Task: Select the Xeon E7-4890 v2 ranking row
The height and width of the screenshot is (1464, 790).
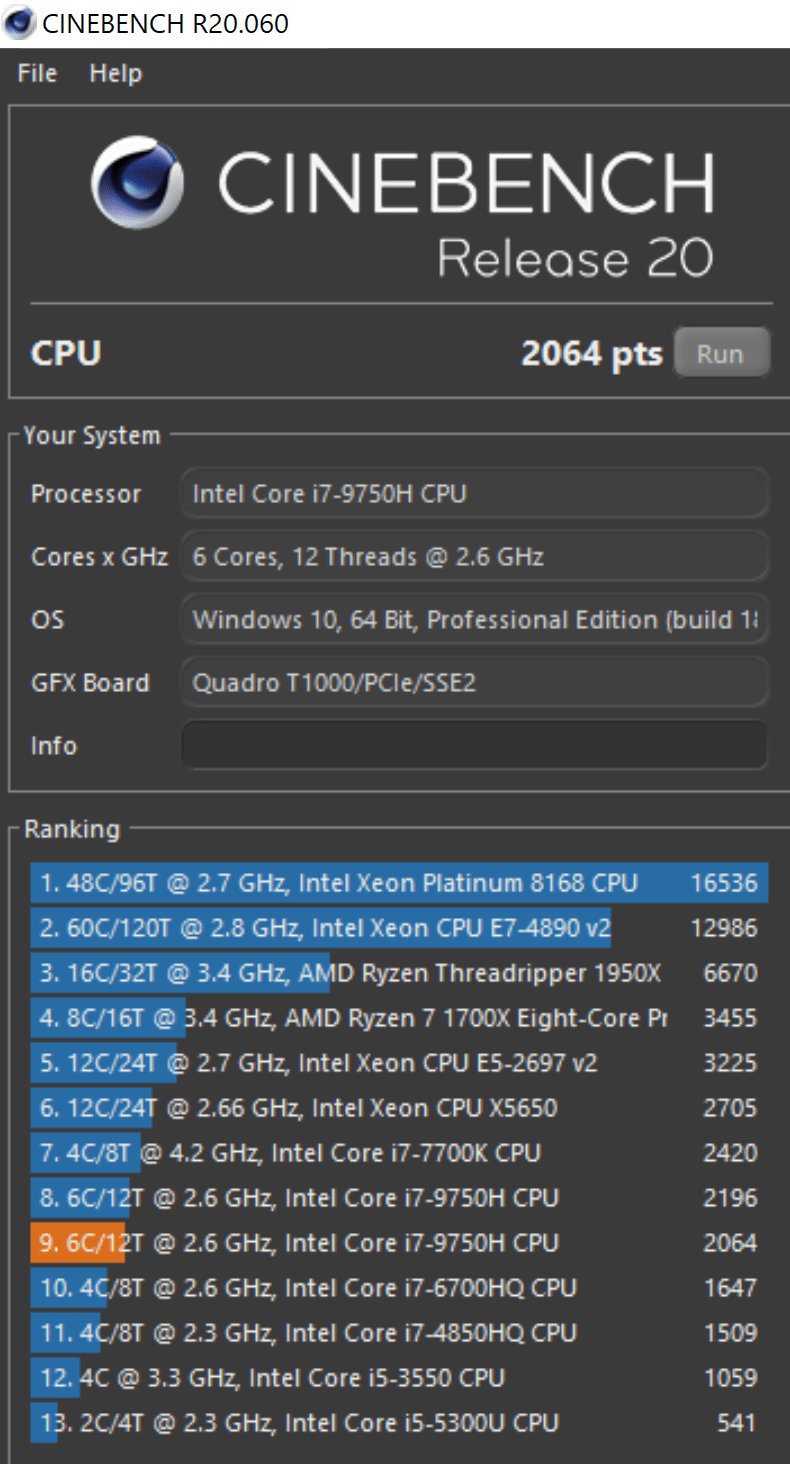Action: [398, 928]
